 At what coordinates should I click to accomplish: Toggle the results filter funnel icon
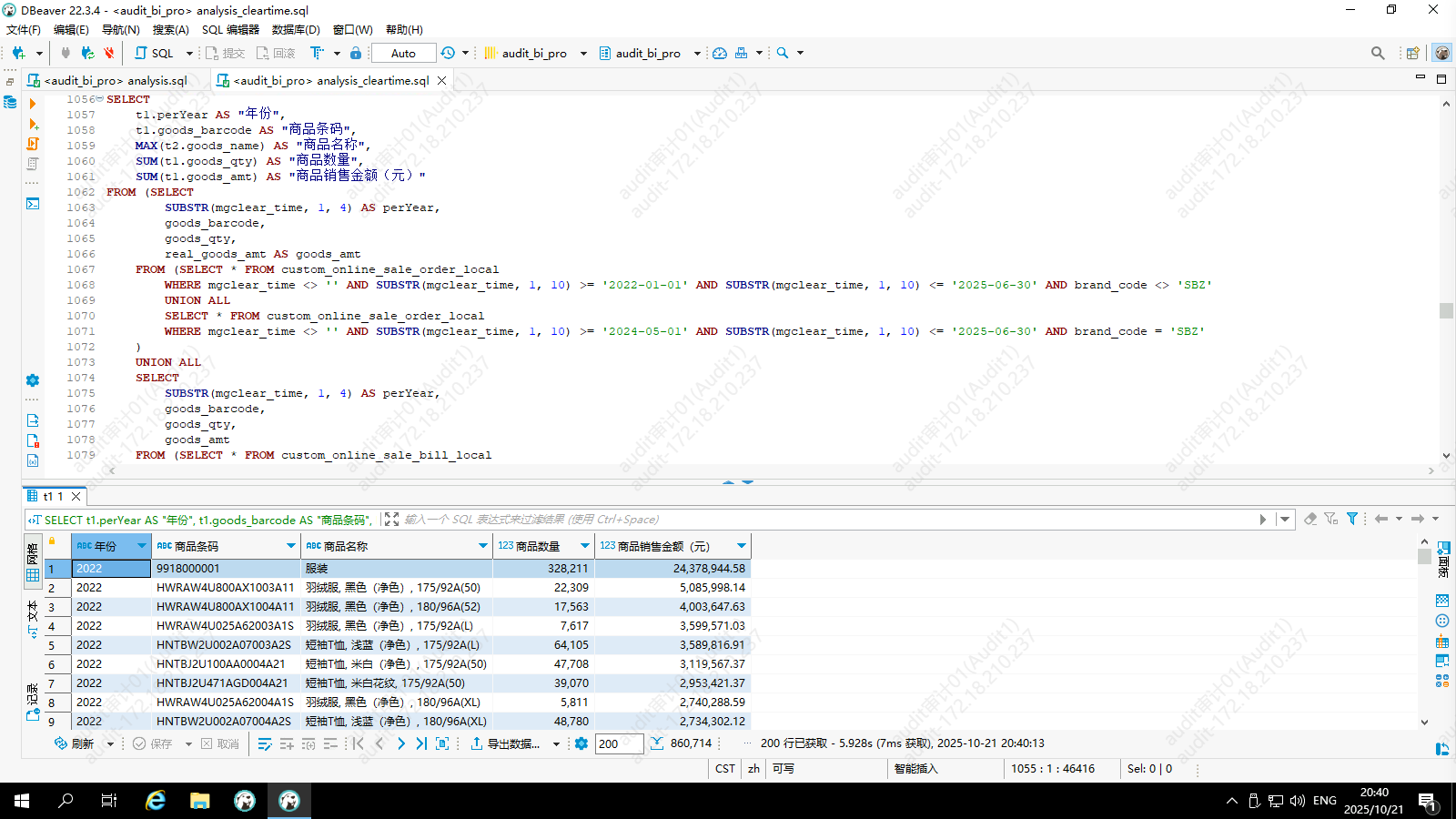click(1352, 519)
